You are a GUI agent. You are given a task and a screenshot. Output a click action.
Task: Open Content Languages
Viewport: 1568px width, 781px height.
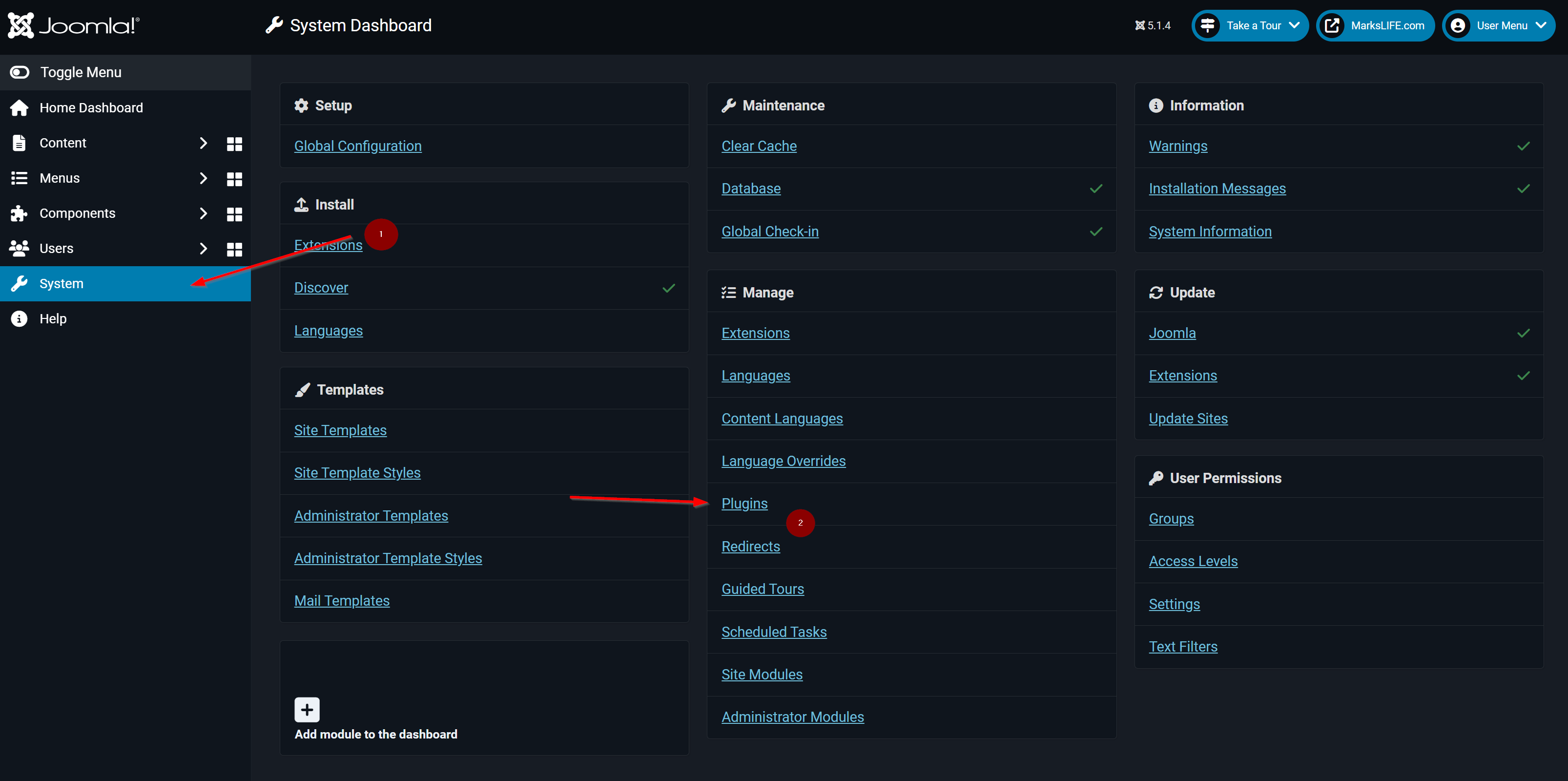[782, 419]
